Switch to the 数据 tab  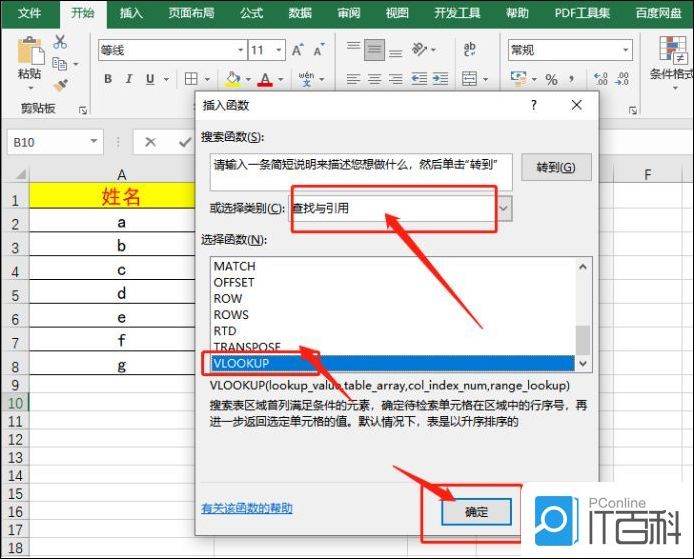(300, 13)
